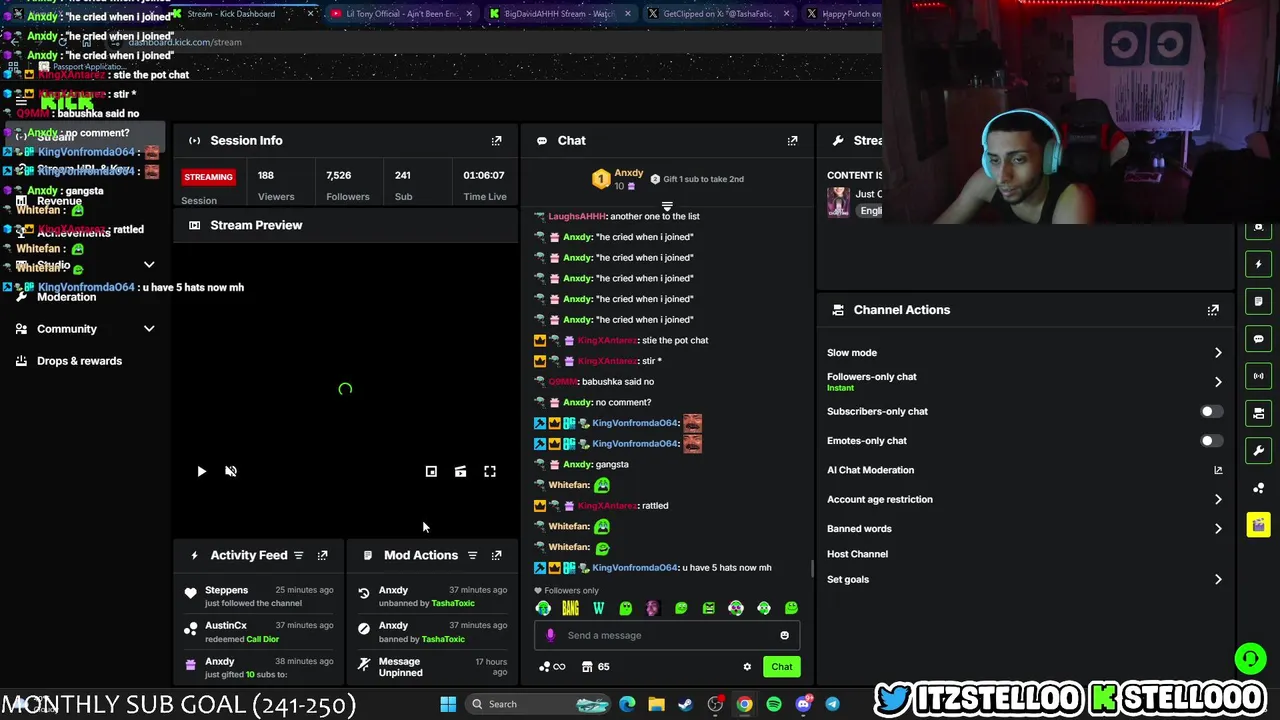Select Steppens follow in Activity Feed
Screen dimensions: 1280x720
coord(259,596)
